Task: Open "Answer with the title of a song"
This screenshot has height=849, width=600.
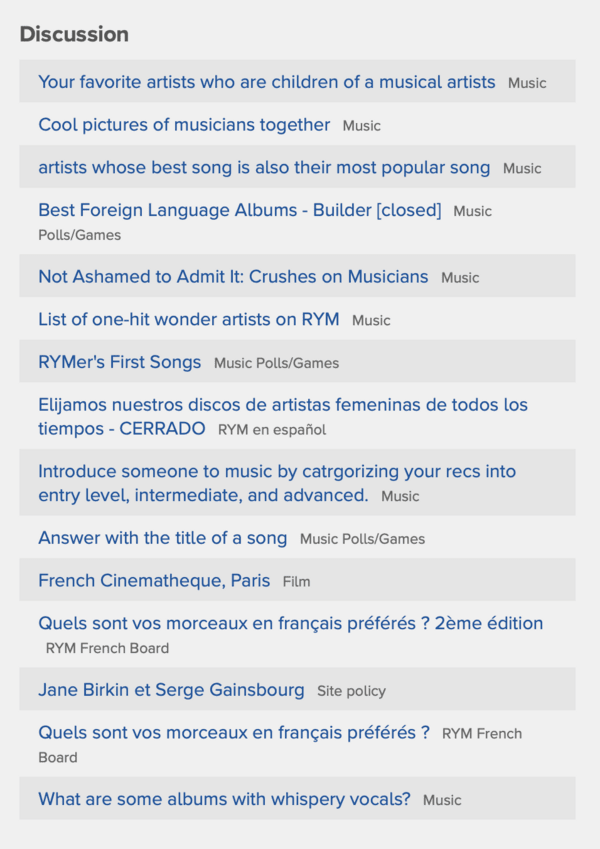Action: [160, 538]
